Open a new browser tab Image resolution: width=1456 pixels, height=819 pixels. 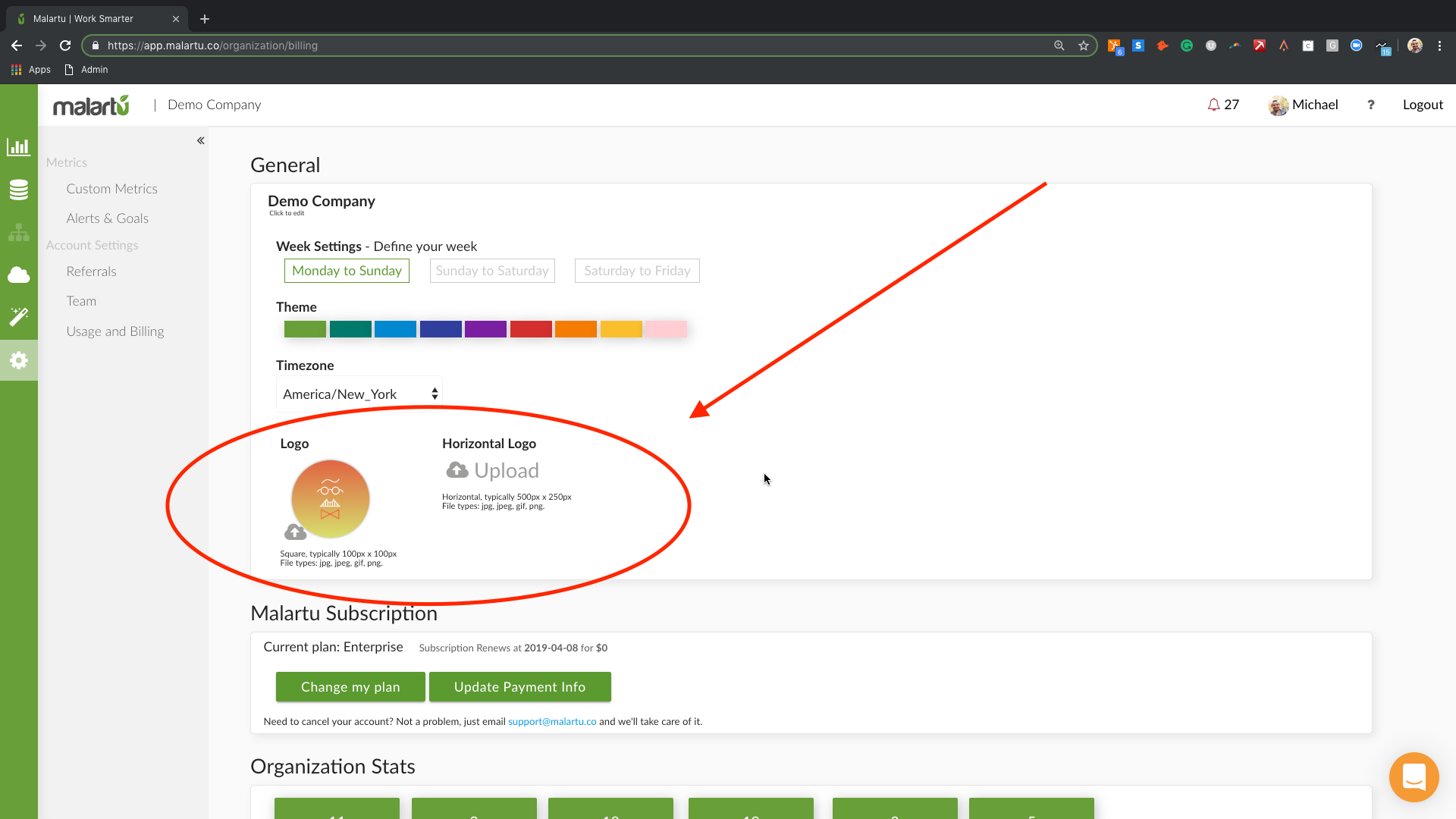pos(205,19)
